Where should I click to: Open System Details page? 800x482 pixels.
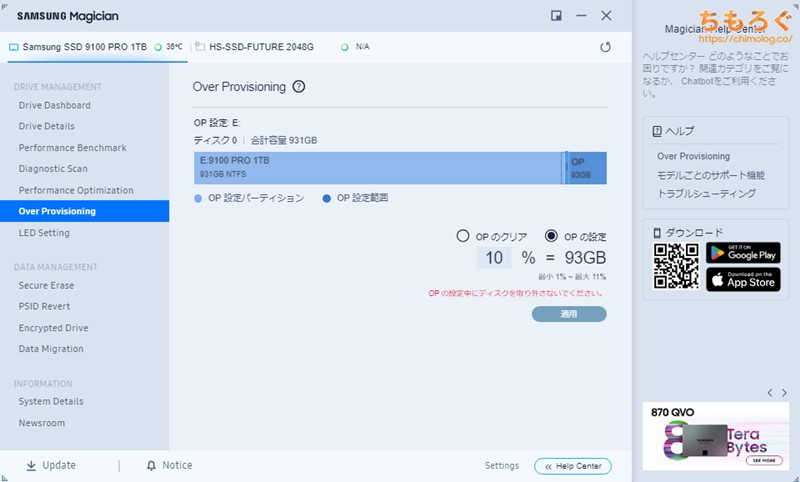pyautogui.click(x=51, y=401)
